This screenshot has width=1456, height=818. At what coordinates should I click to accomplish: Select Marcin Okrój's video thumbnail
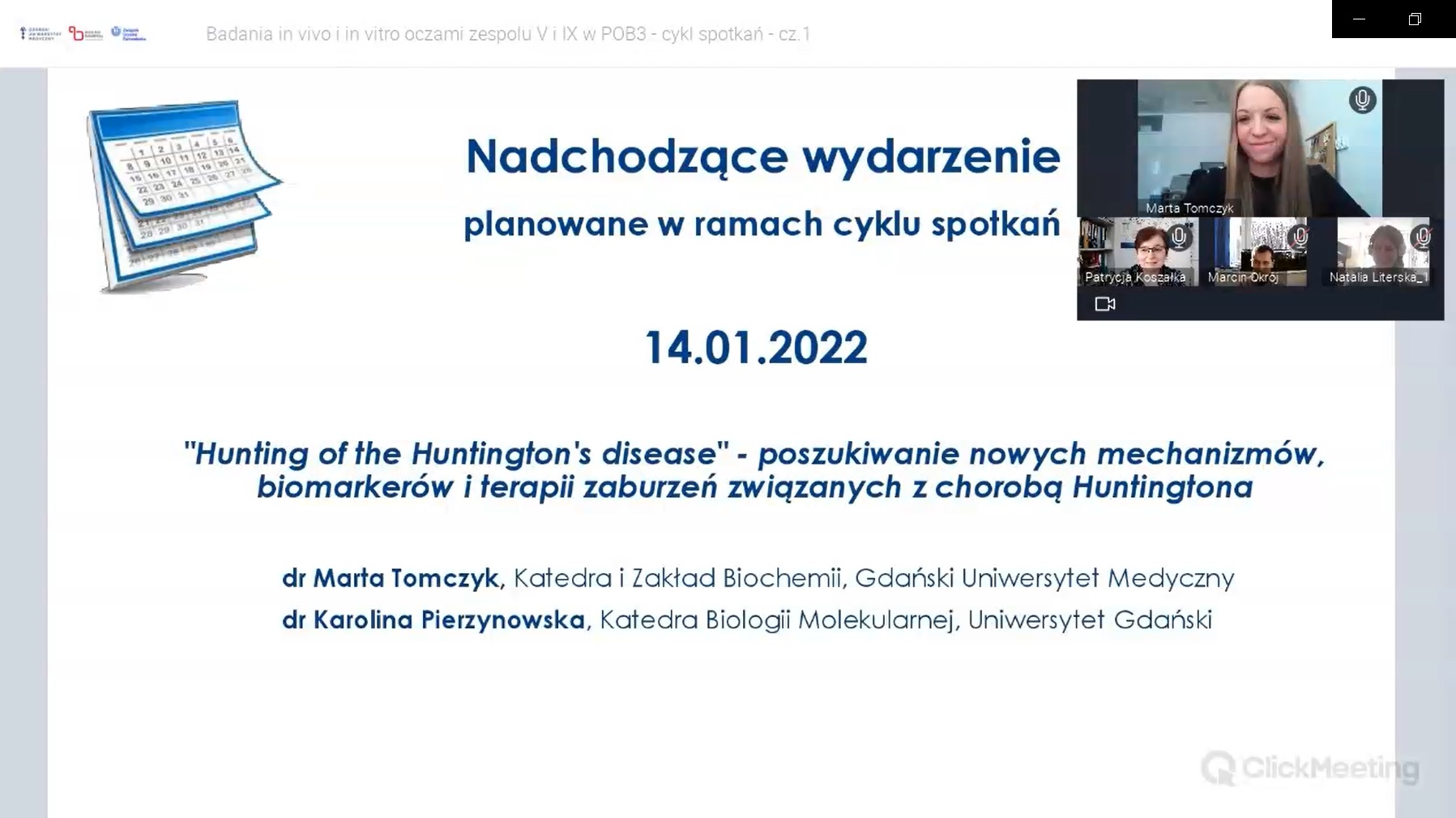coord(1255,251)
